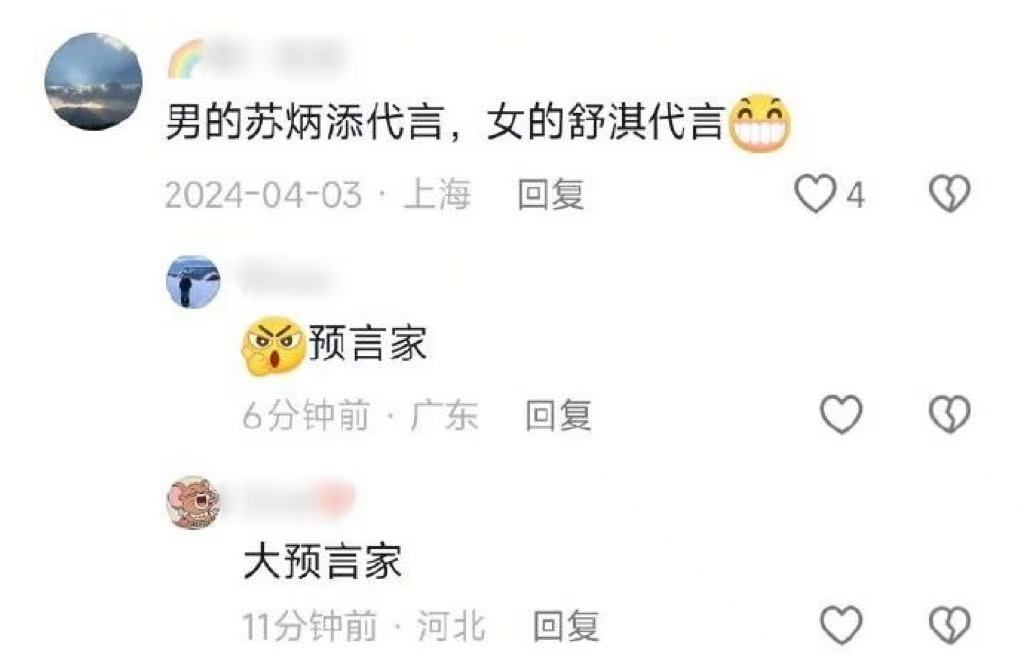Viewport: 1024px width, 667px height.
Task: Open the sky-photo avatar profile
Action: coord(93,82)
